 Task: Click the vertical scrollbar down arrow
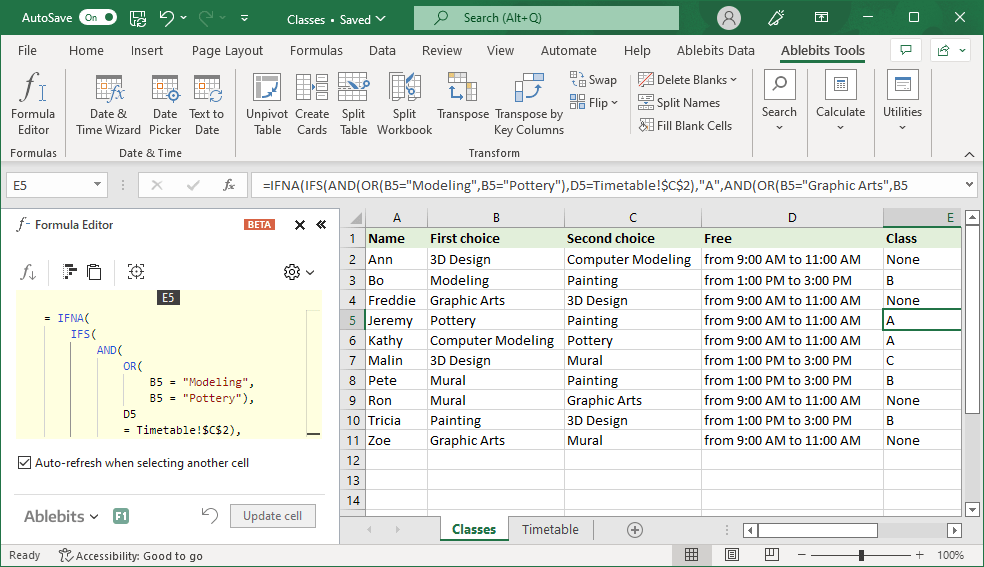972,509
